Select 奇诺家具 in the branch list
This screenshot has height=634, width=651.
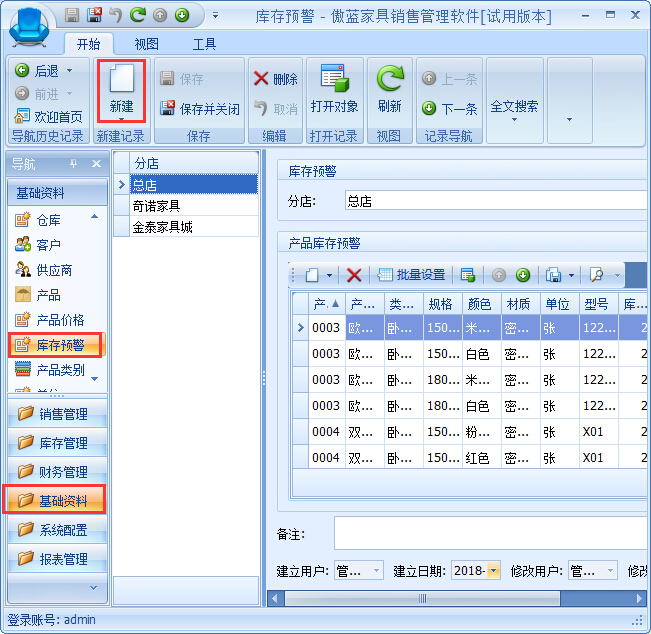(157, 206)
